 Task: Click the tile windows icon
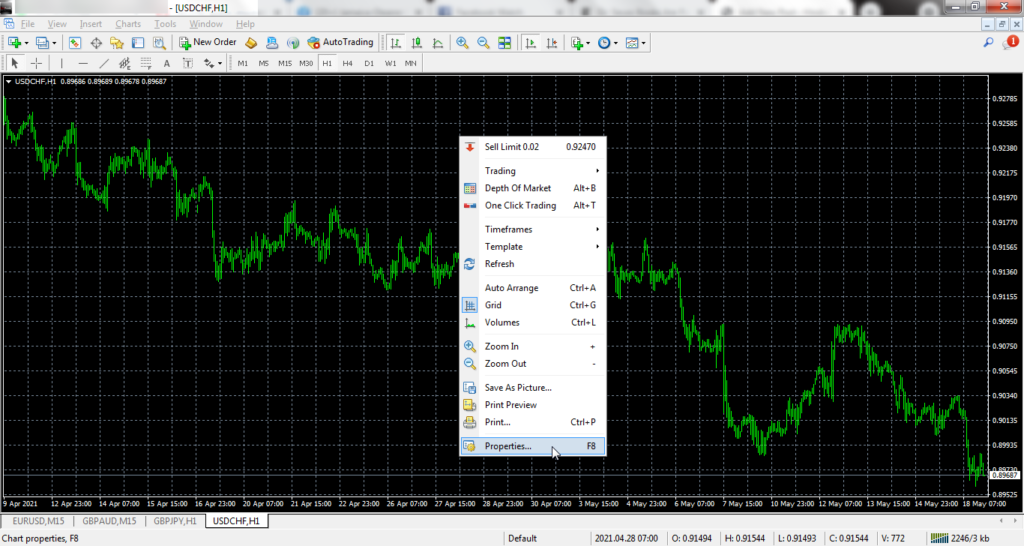coord(505,43)
